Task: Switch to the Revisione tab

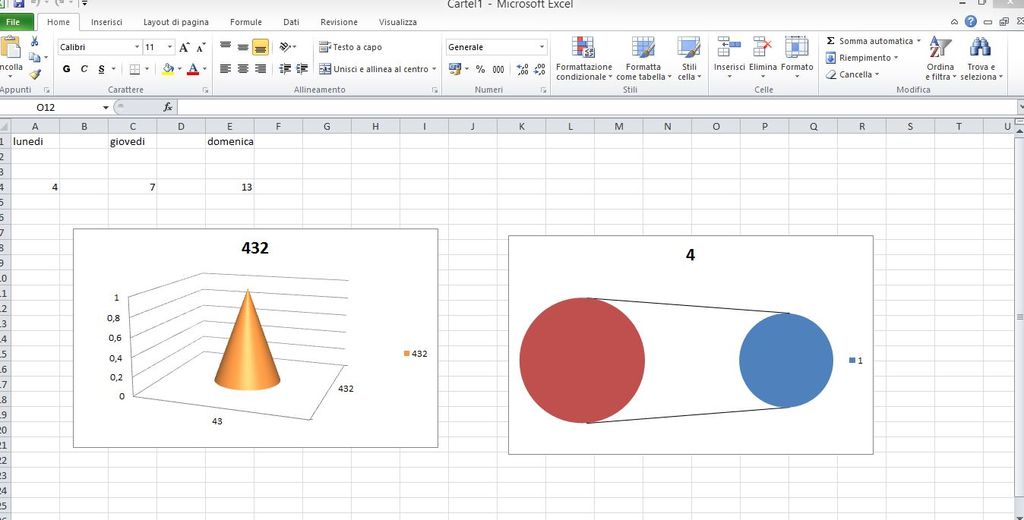Action: (x=339, y=22)
